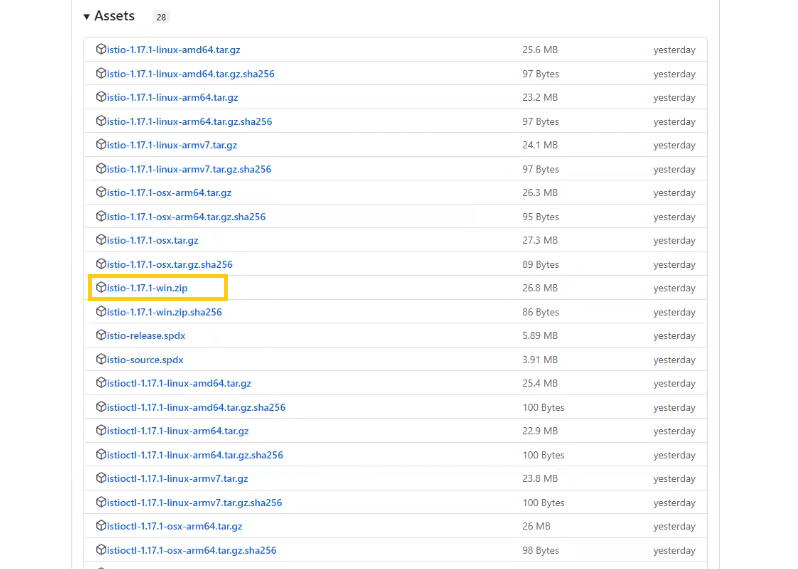Click package icon beside istio-1.17.1-osx.tar.gz

(x=101, y=240)
